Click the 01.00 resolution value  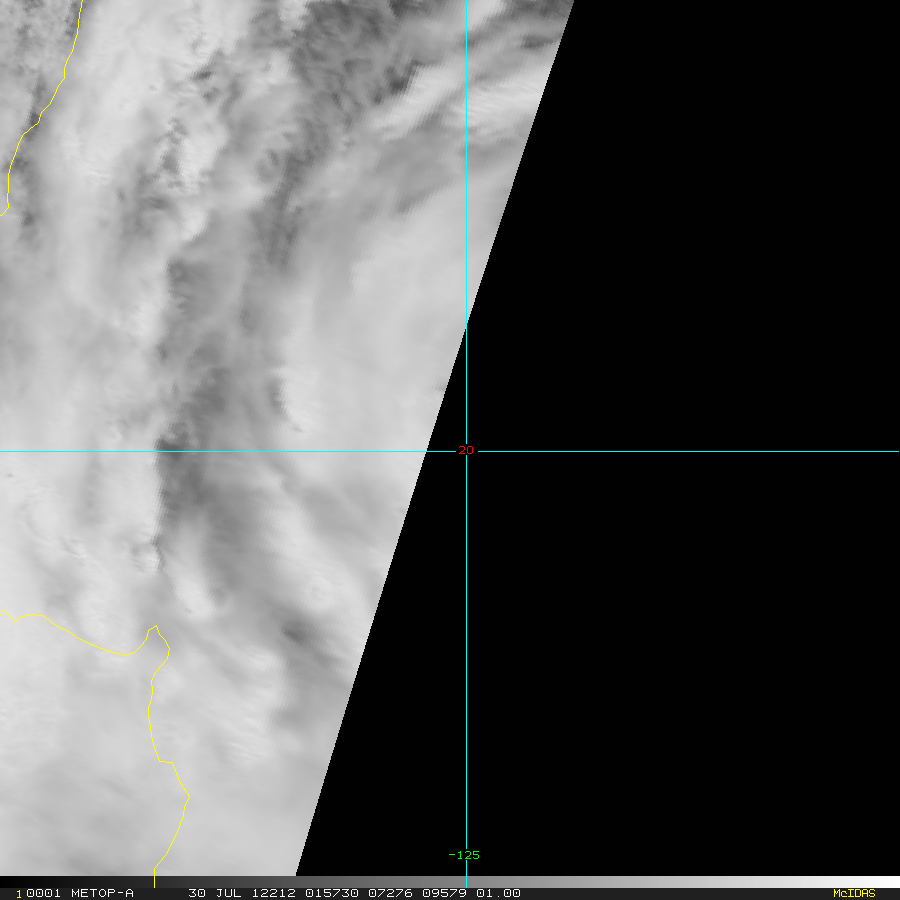tap(498, 893)
